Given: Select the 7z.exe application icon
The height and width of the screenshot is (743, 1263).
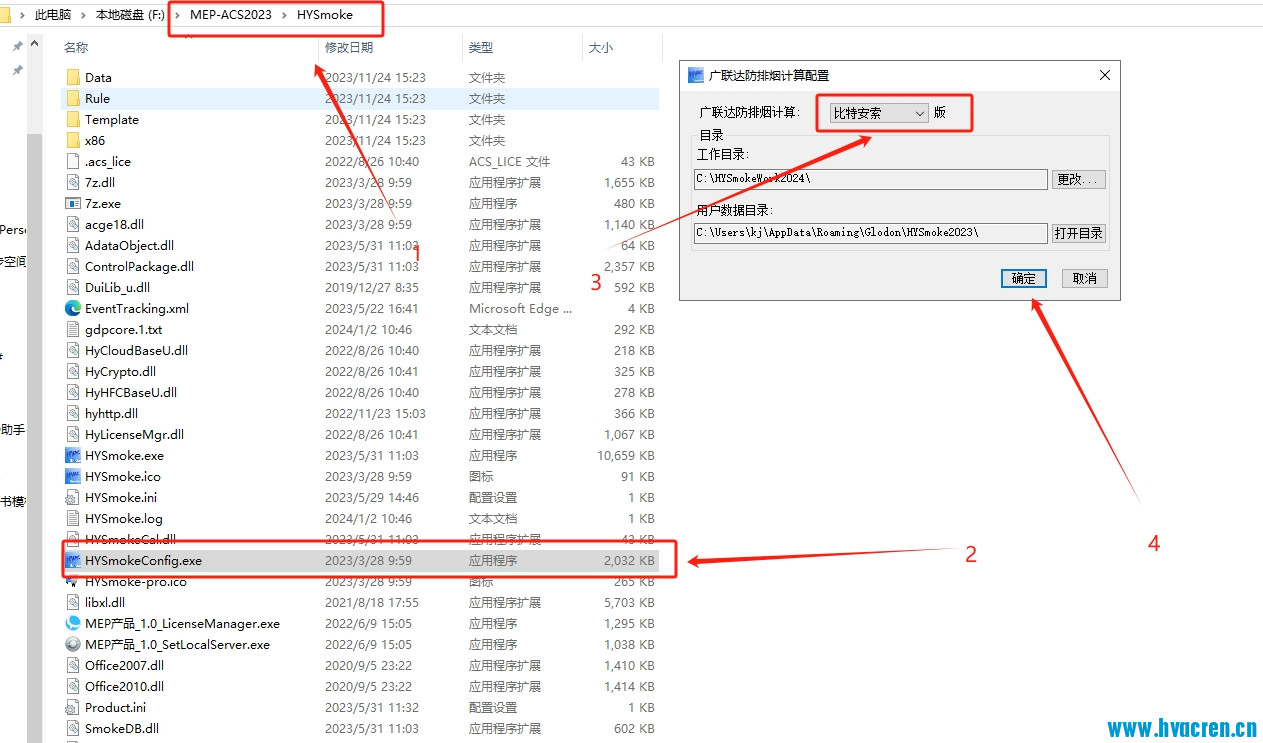Looking at the screenshot, I should coord(71,203).
